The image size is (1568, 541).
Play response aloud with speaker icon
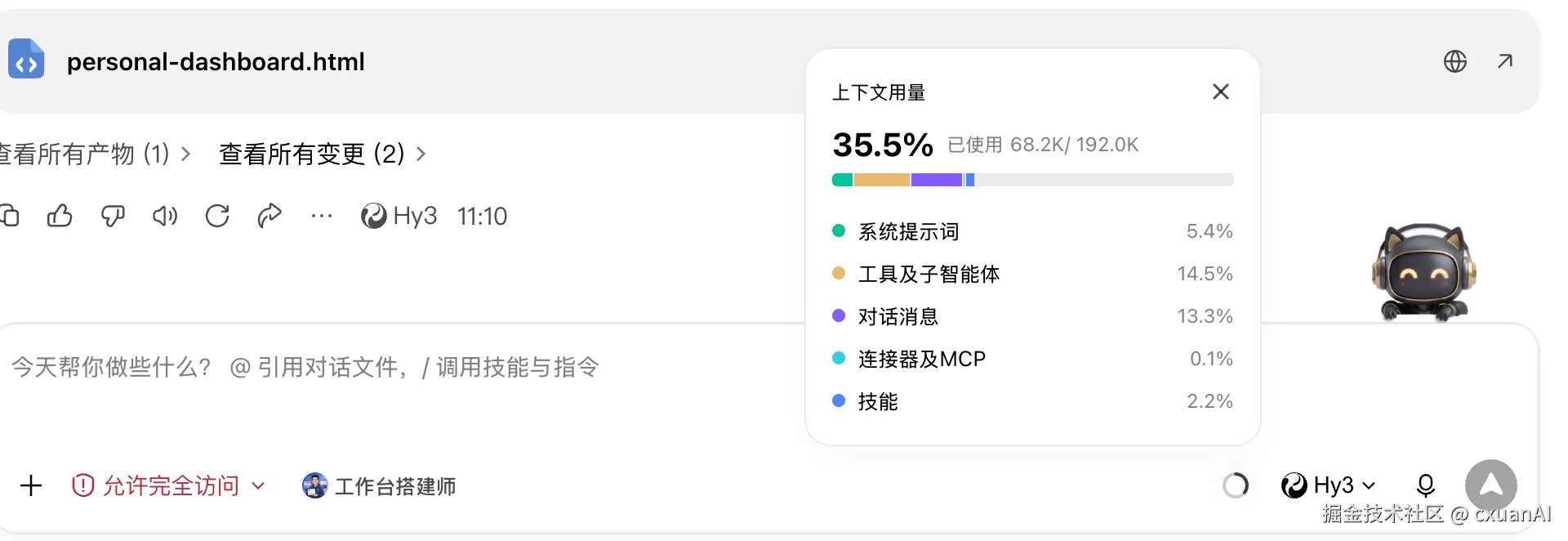pos(165,216)
